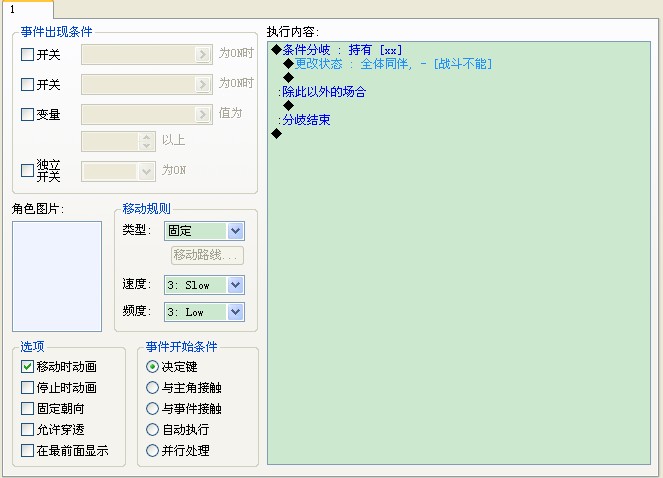Select the last empty command line after 分歧结束

coord(277,134)
